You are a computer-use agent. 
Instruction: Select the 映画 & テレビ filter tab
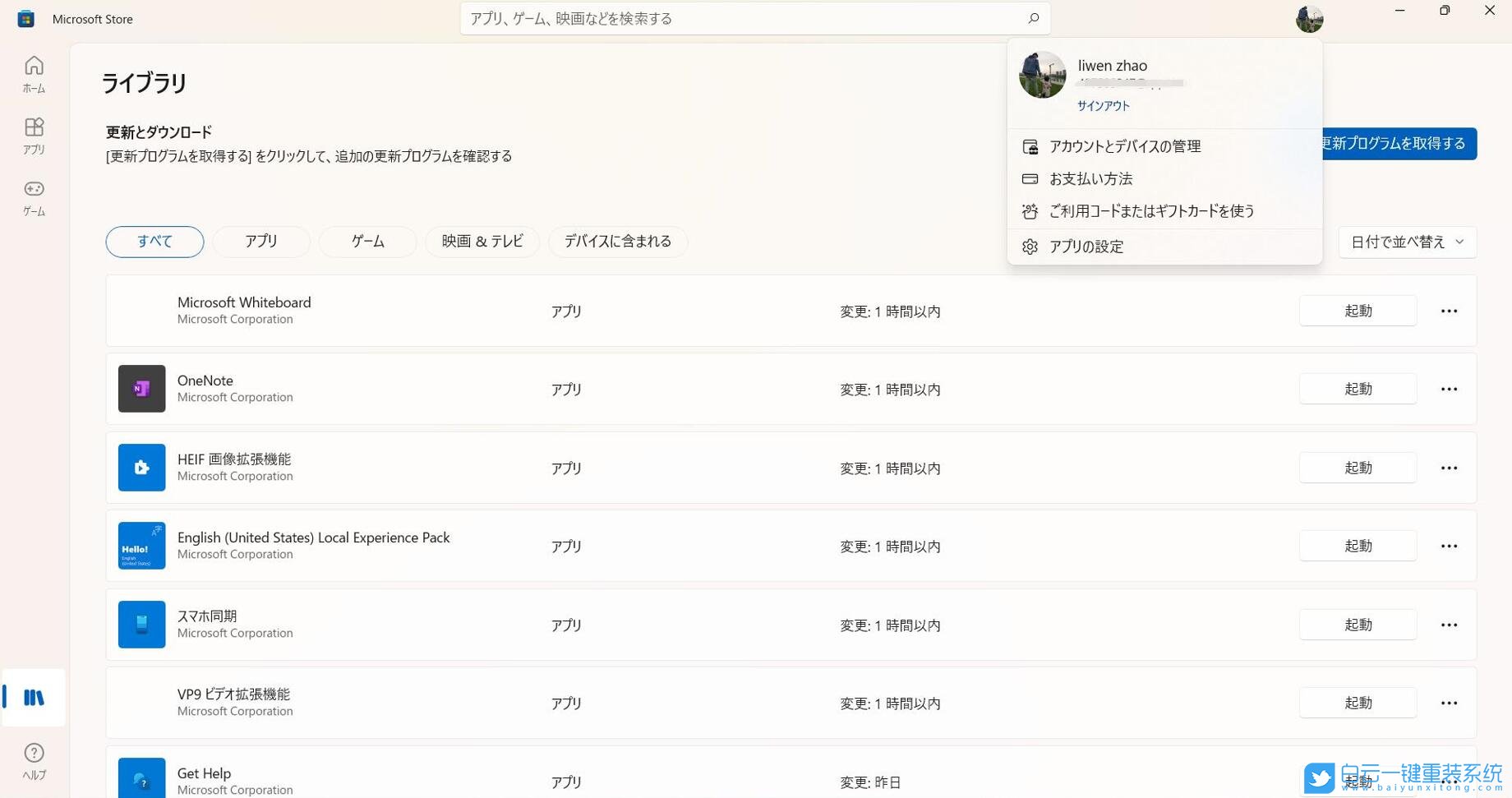(x=482, y=241)
